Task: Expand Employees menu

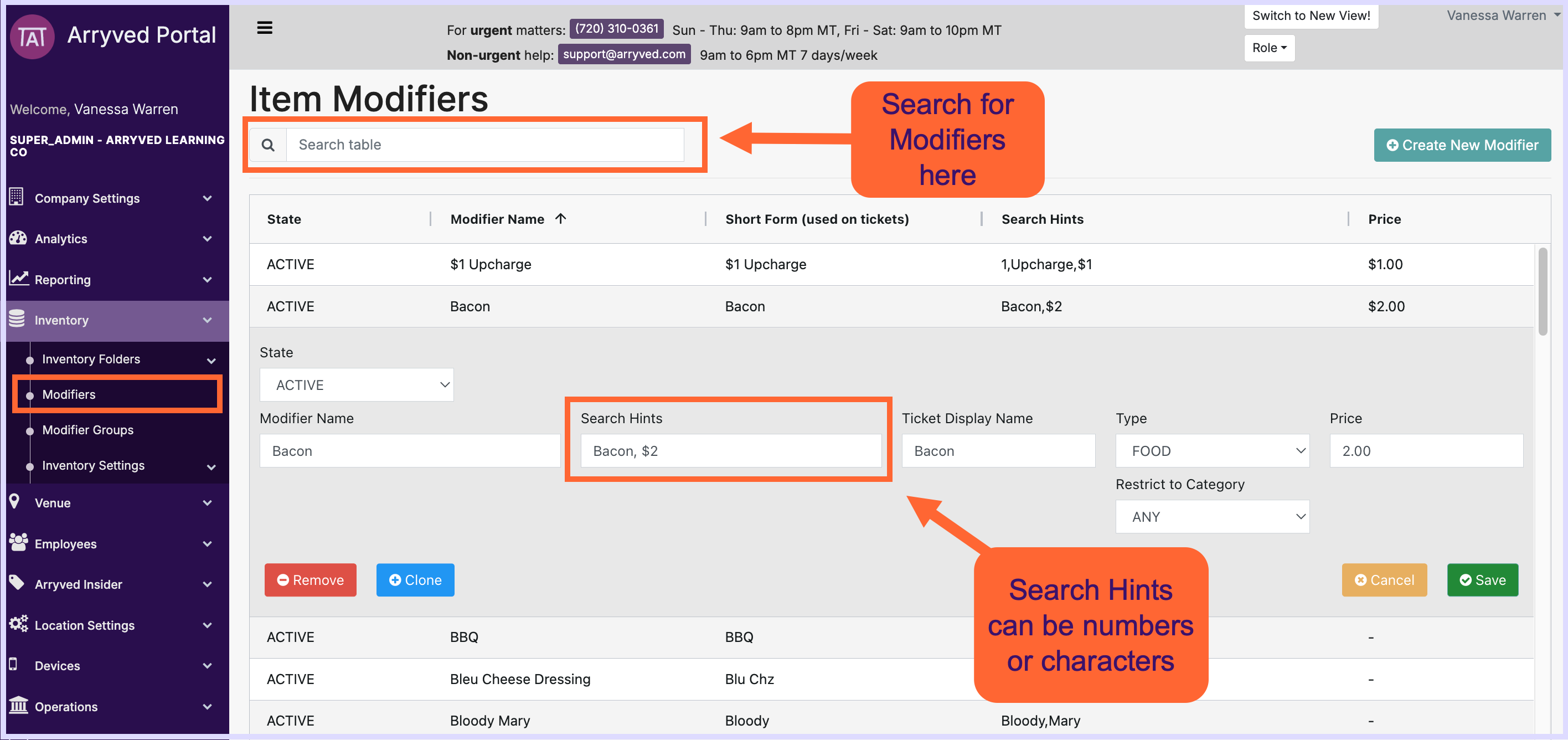Action: click(207, 544)
